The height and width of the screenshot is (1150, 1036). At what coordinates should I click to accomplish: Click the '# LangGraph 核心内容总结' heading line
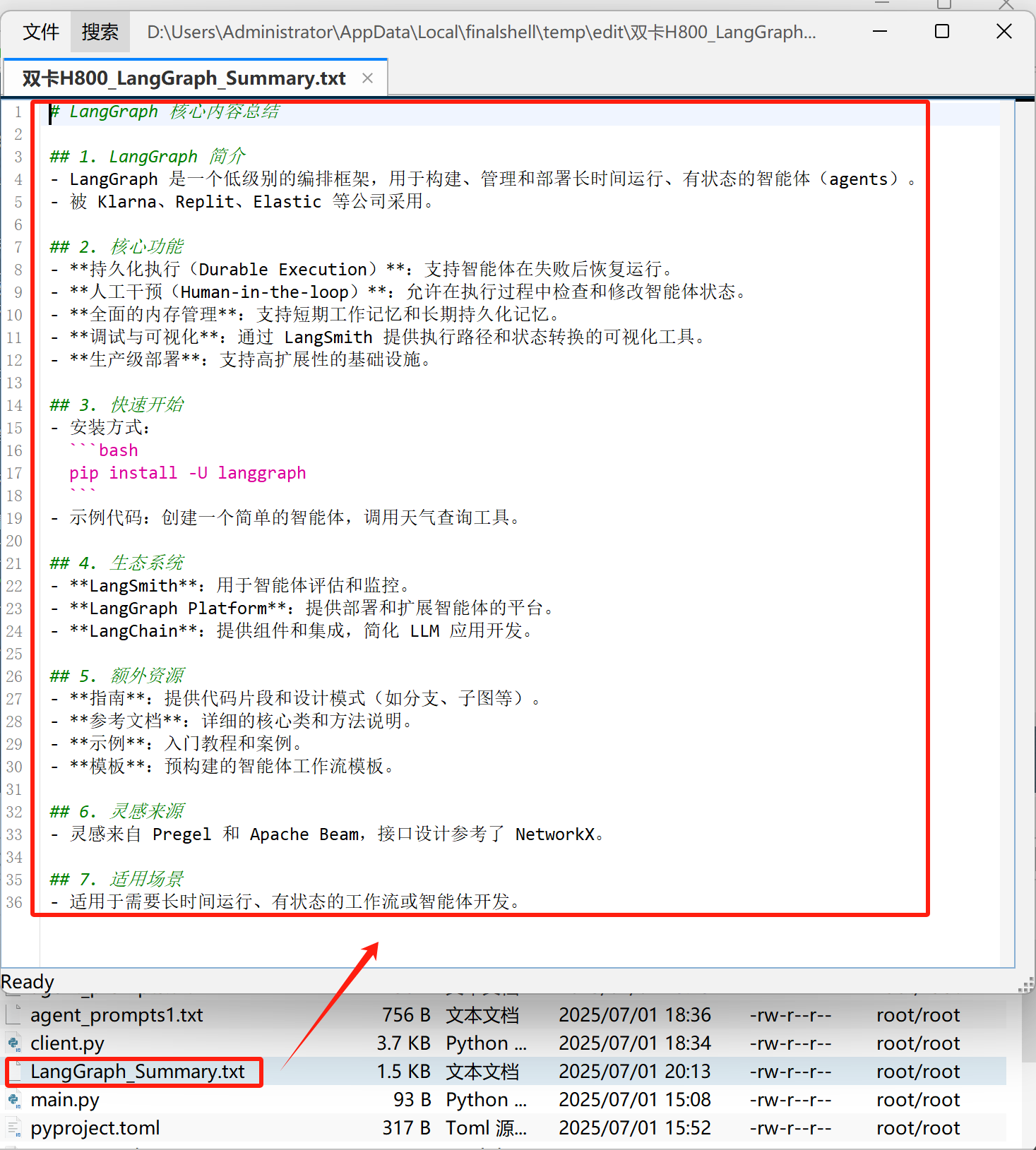coord(165,112)
